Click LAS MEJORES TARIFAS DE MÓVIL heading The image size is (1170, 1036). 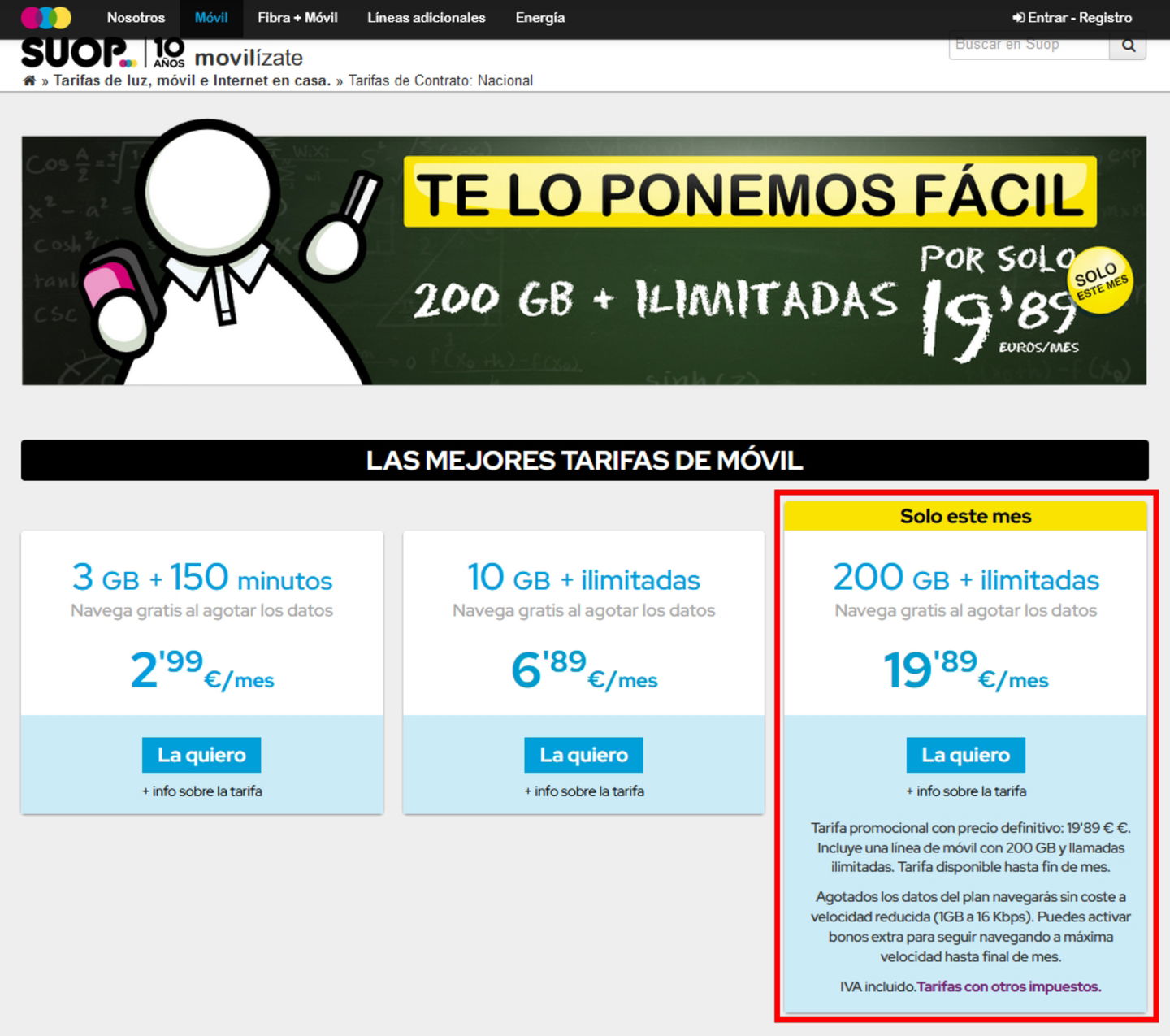pyautogui.click(x=584, y=460)
